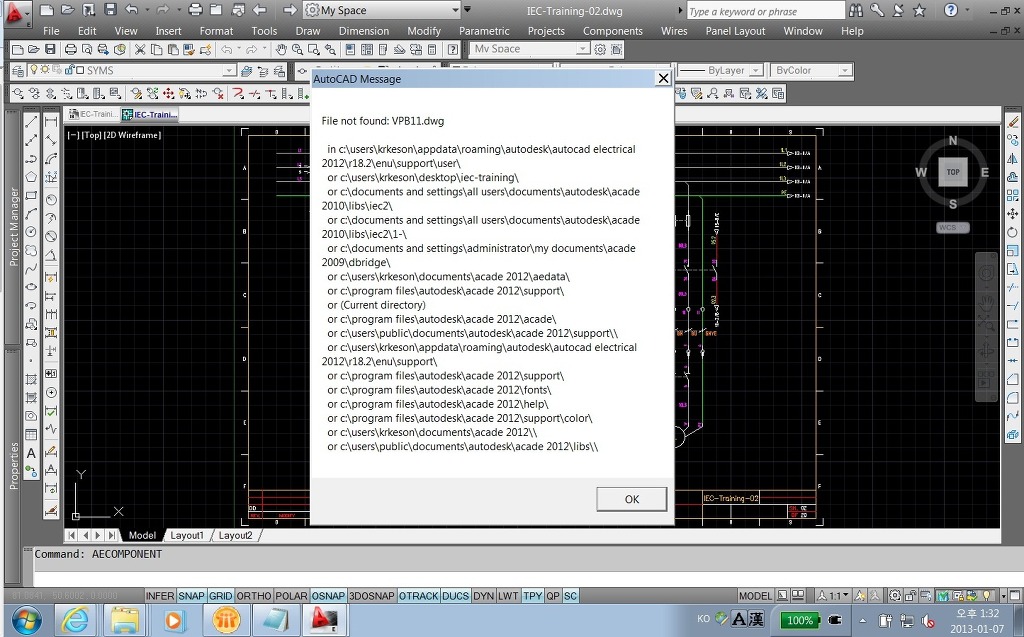Open the Wires menu
Screen dimensions: 1024x637
point(674,31)
